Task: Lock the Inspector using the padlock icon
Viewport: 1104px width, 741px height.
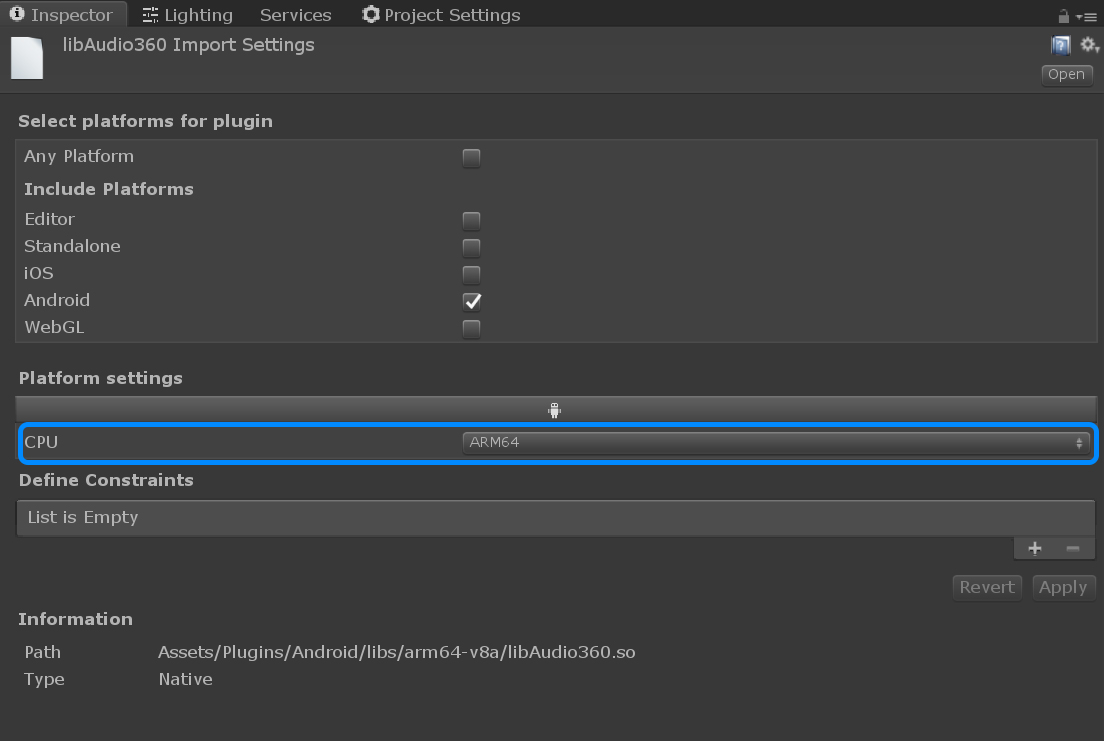Action: click(x=1063, y=14)
